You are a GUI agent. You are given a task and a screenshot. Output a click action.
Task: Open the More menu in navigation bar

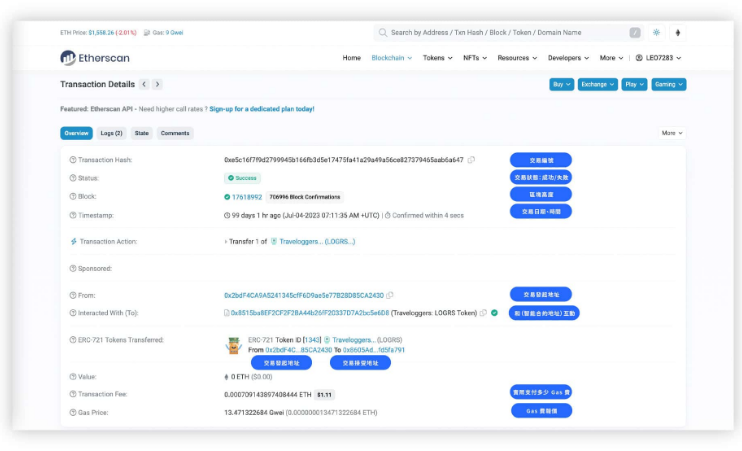(x=611, y=58)
